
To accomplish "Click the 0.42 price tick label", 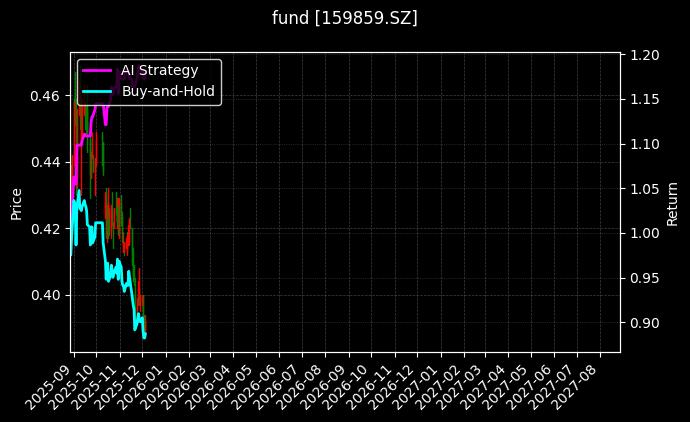I will (x=45, y=229).
